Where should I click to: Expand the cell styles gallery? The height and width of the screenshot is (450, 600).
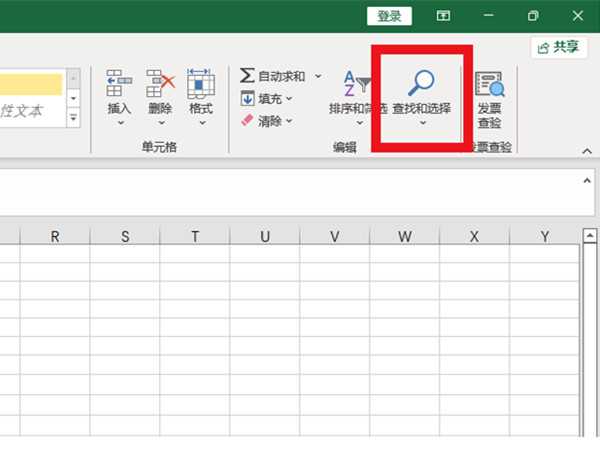pos(73,118)
